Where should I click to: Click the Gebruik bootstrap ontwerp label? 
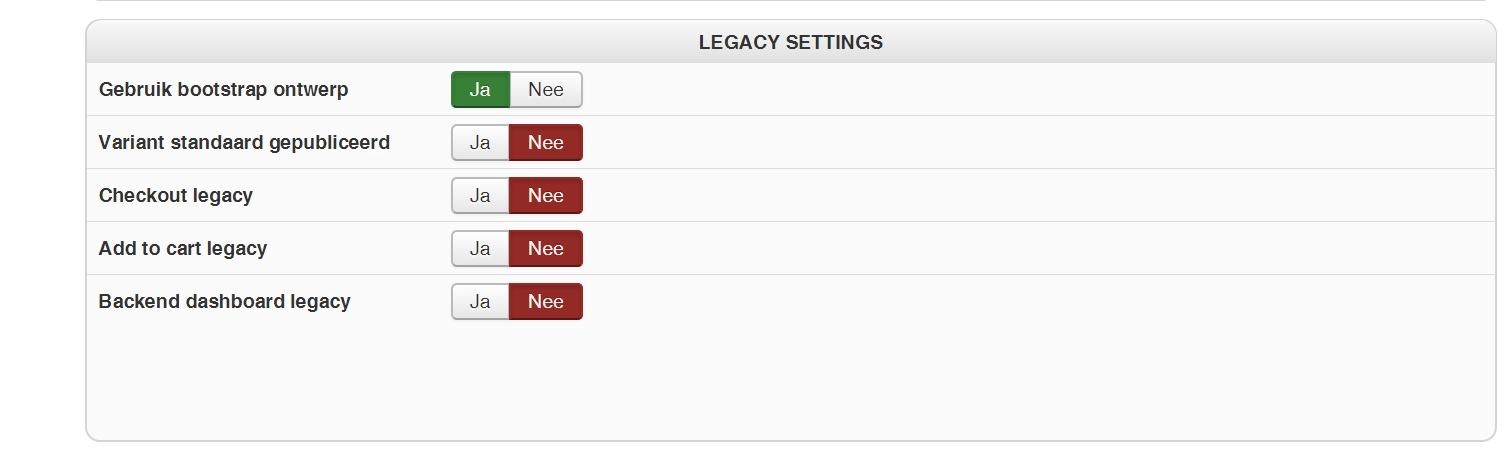[223, 89]
